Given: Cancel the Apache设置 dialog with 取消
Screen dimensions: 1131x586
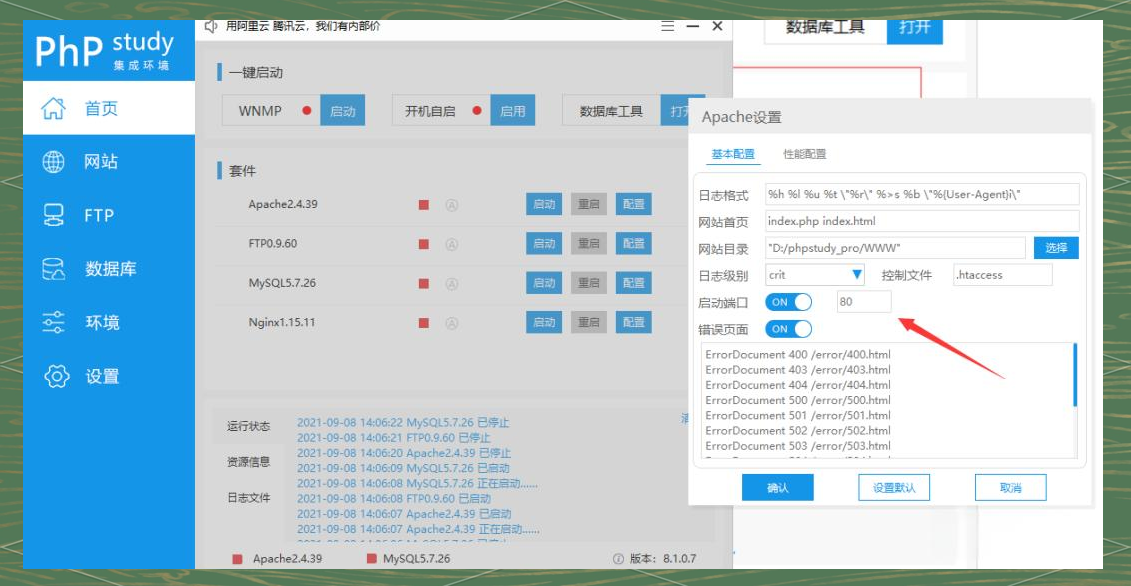Looking at the screenshot, I should tap(1011, 488).
